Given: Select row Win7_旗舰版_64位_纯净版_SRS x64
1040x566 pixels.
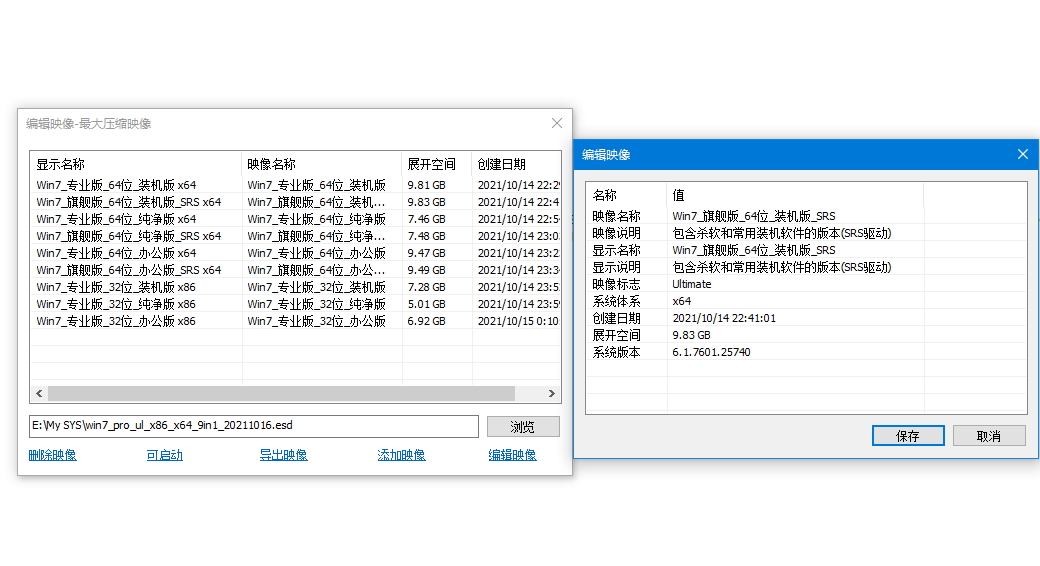Looking at the screenshot, I should pyautogui.click(x=295, y=236).
